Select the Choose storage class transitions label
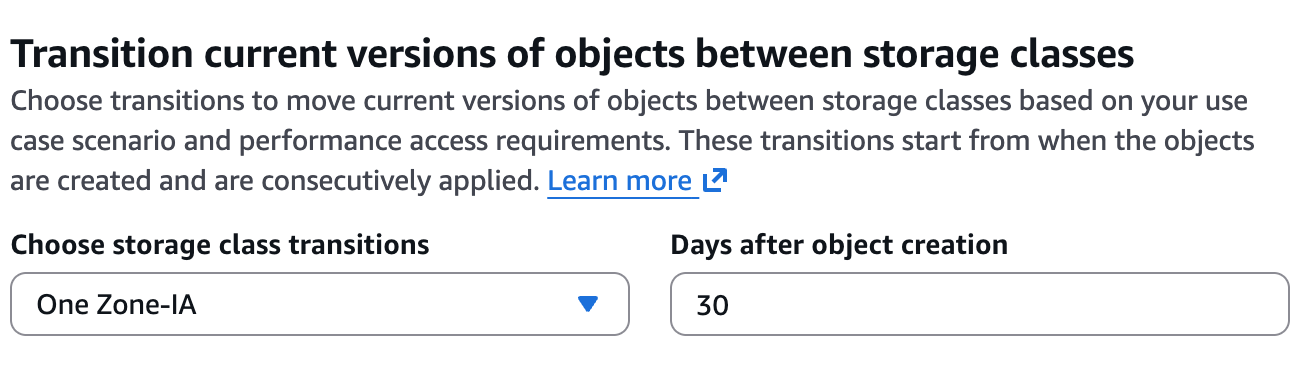The image size is (1300, 366). [220, 244]
